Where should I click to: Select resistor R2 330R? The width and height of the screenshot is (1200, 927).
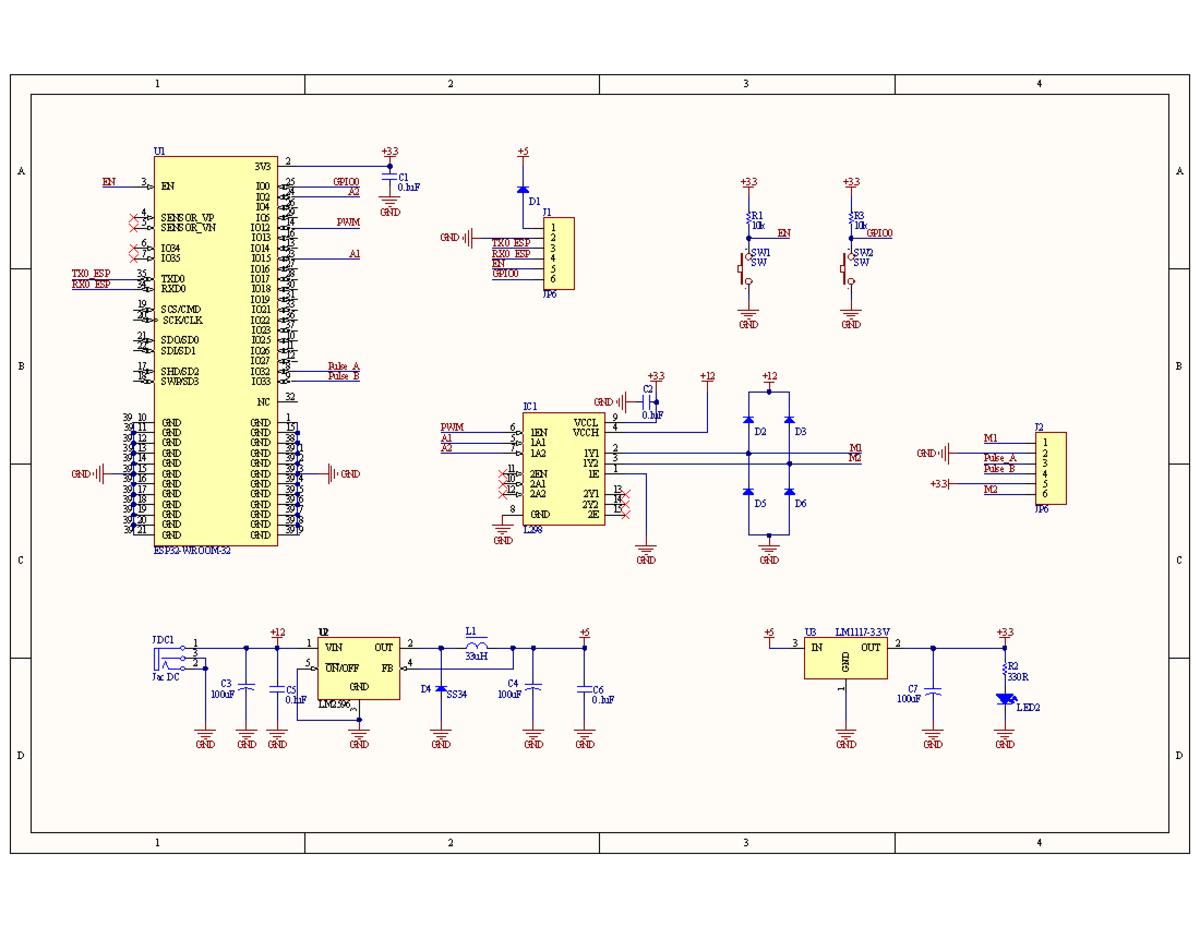1005,668
